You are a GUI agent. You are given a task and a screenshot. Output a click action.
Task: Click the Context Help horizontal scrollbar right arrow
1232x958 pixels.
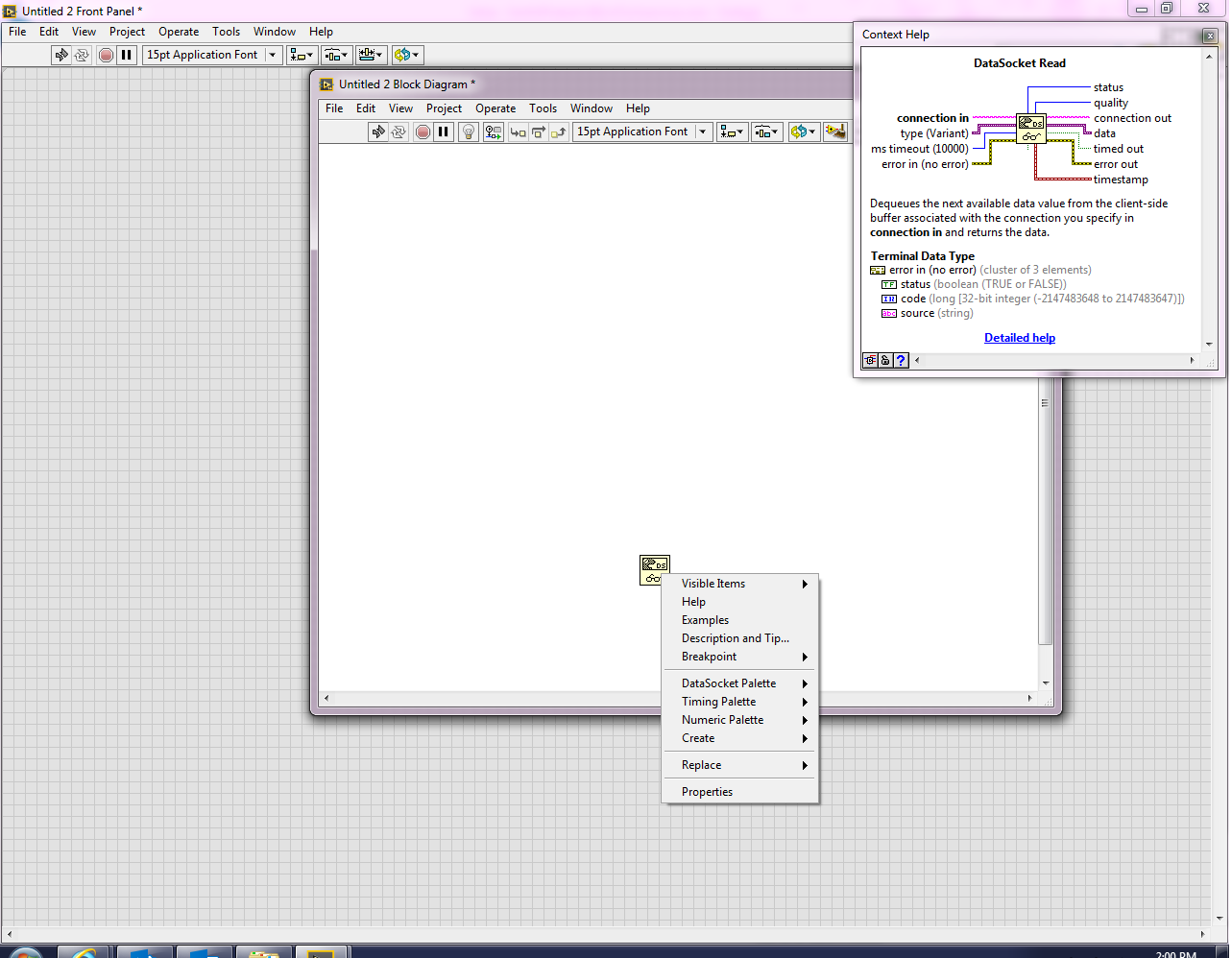(1193, 361)
